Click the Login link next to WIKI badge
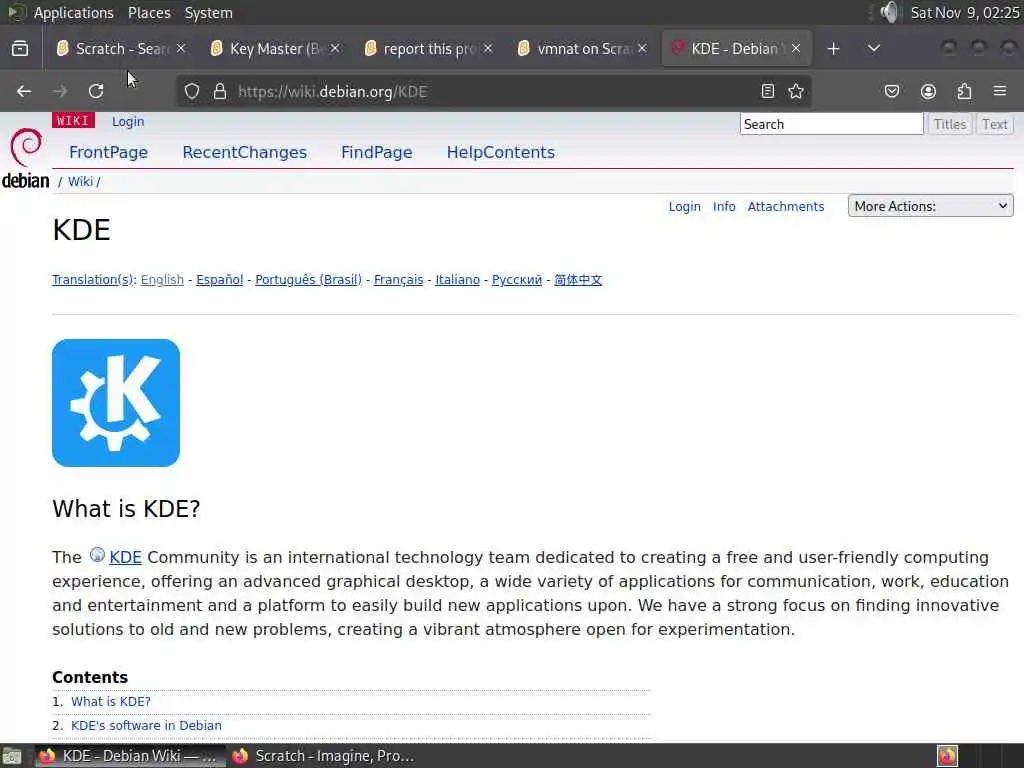 128,121
